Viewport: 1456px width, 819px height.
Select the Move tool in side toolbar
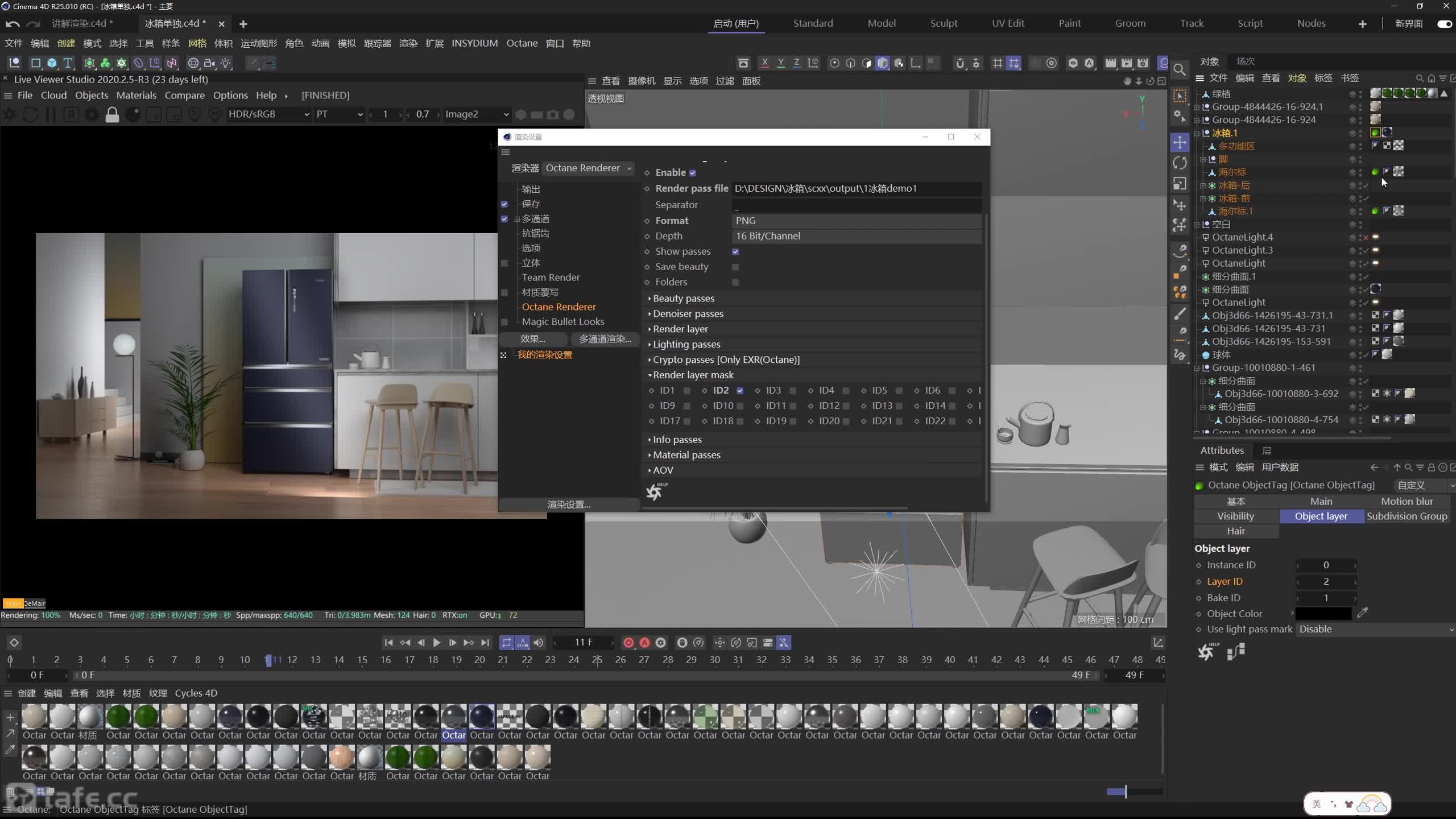click(1180, 142)
